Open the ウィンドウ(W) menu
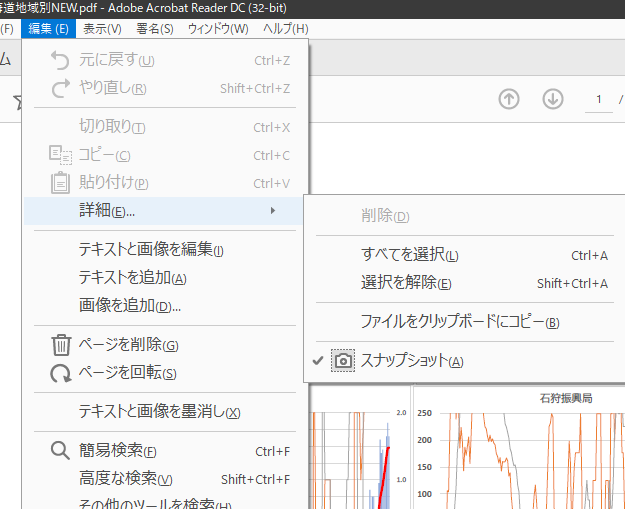This screenshot has height=509, width=625. (218, 29)
